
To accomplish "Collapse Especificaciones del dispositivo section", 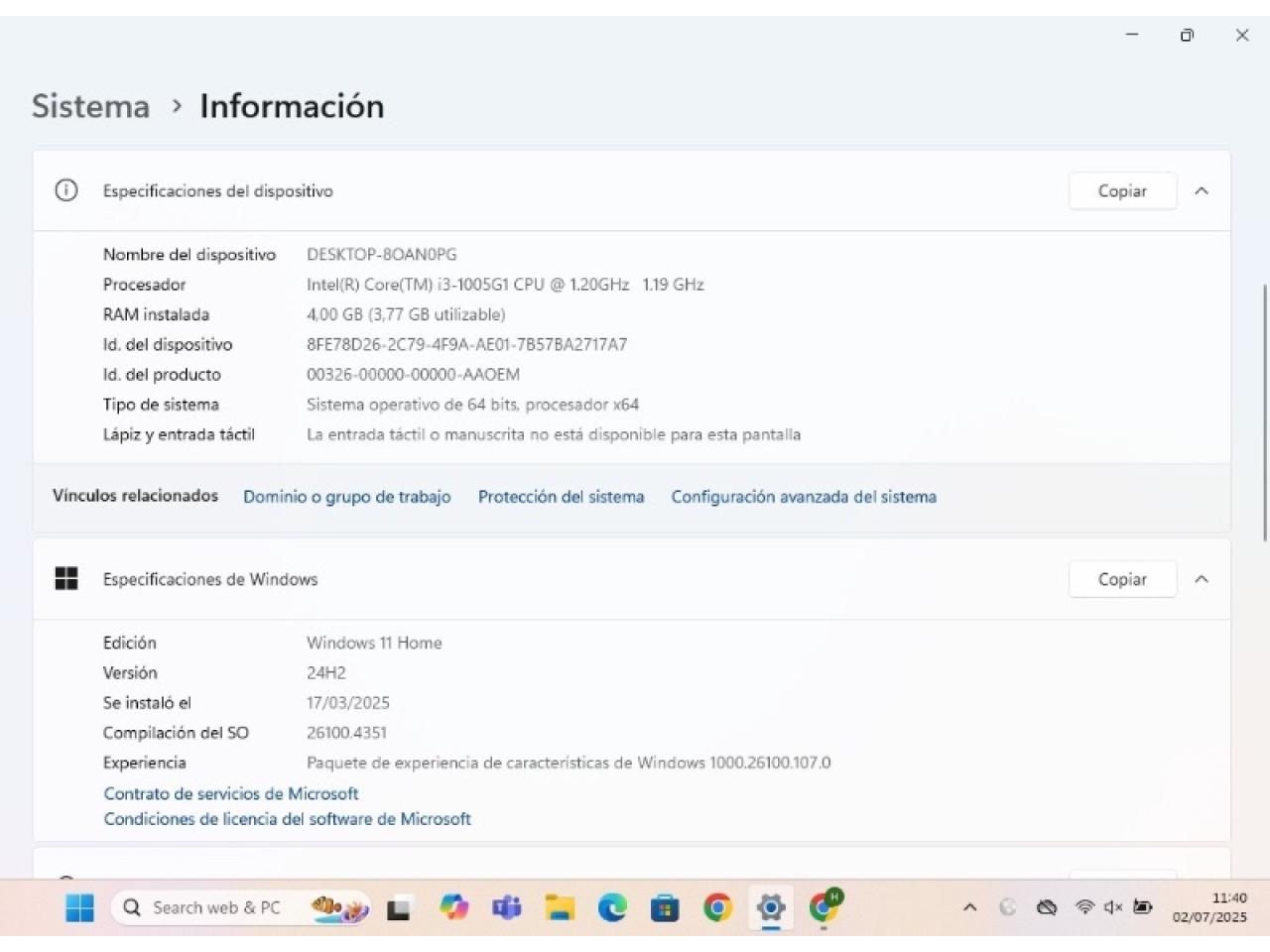I will pos(1202,191).
